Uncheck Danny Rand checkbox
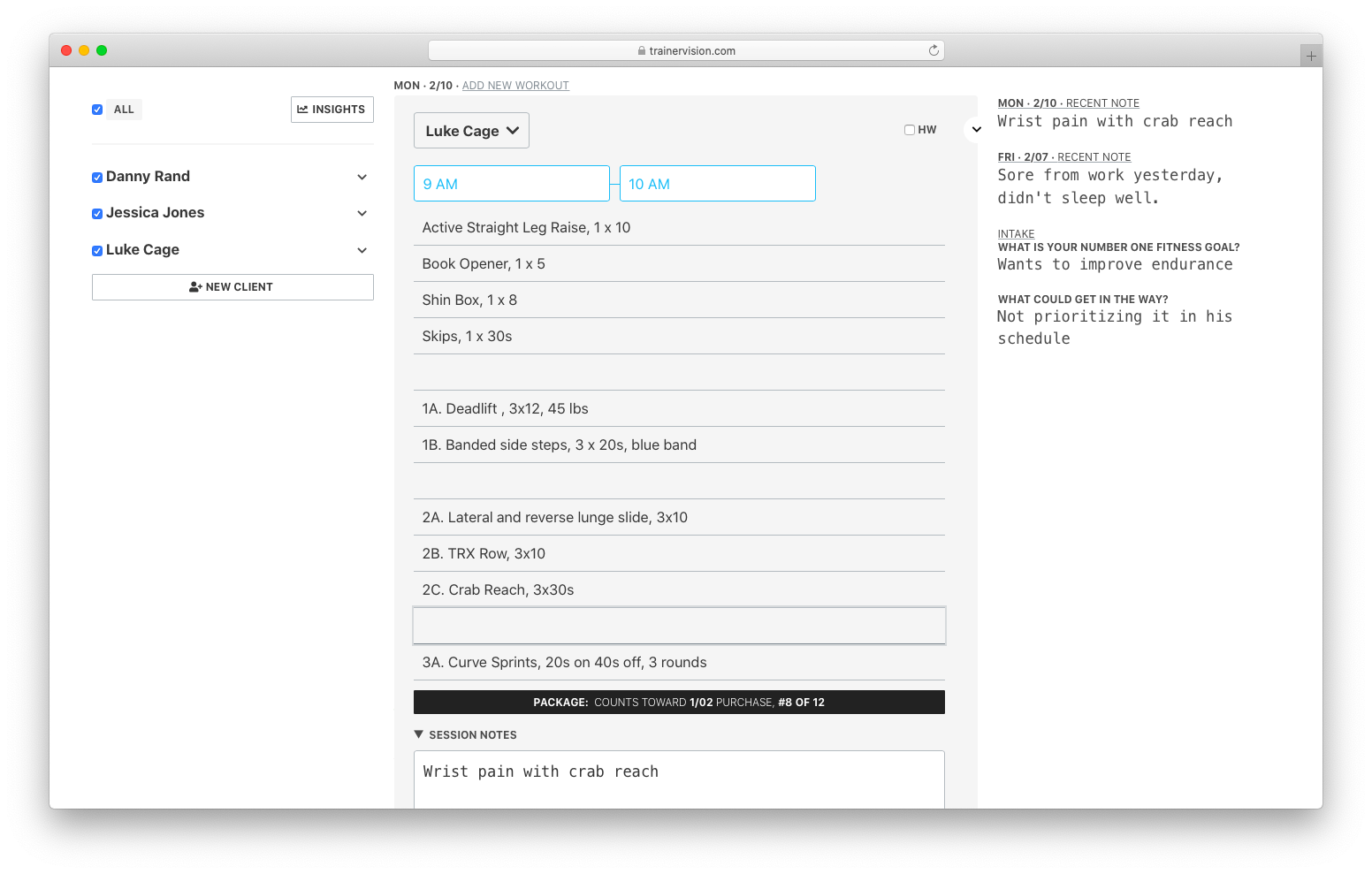Screen dimensions: 1372x874 tap(97, 178)
